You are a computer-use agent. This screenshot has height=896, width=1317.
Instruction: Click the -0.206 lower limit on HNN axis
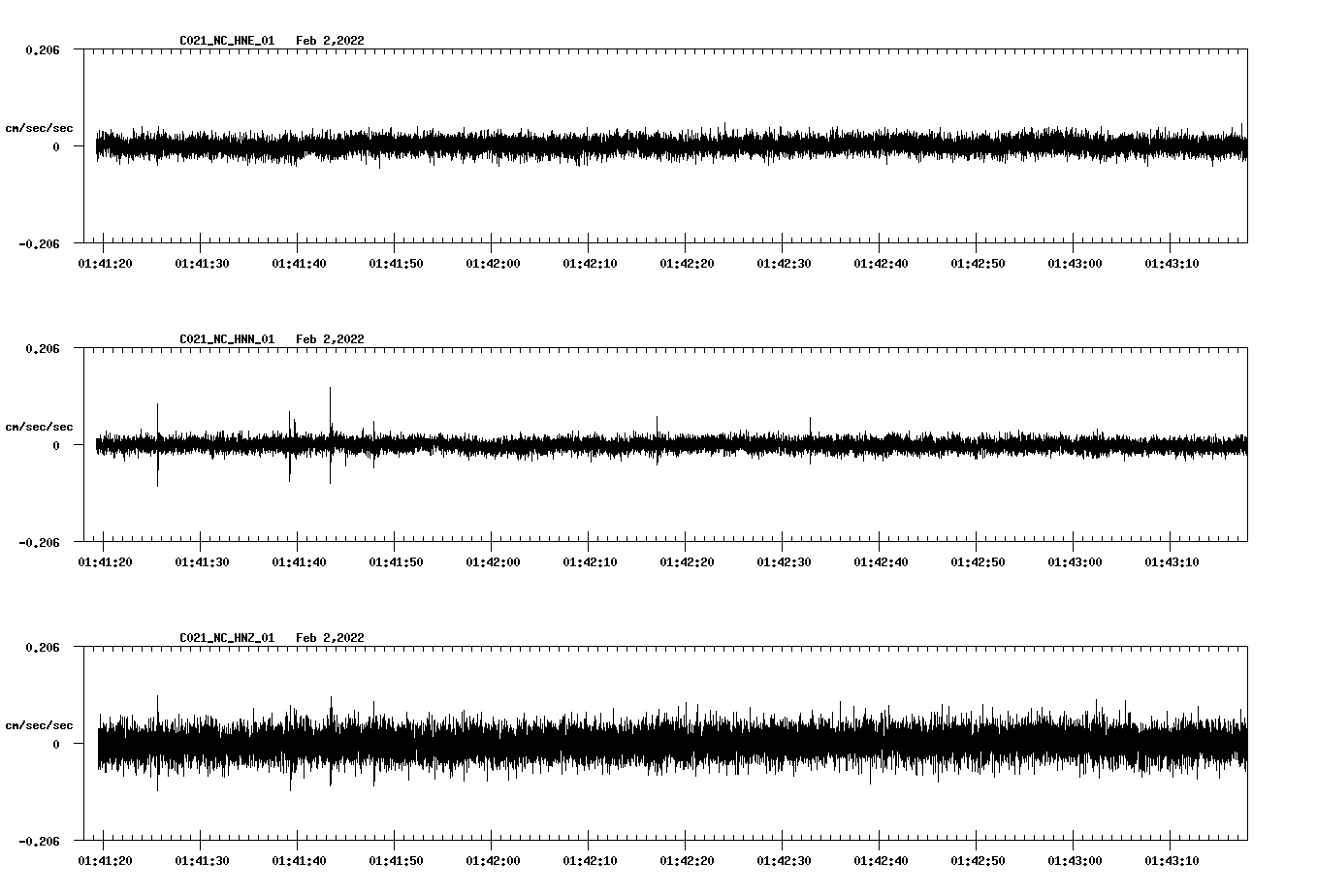[39, 543]
